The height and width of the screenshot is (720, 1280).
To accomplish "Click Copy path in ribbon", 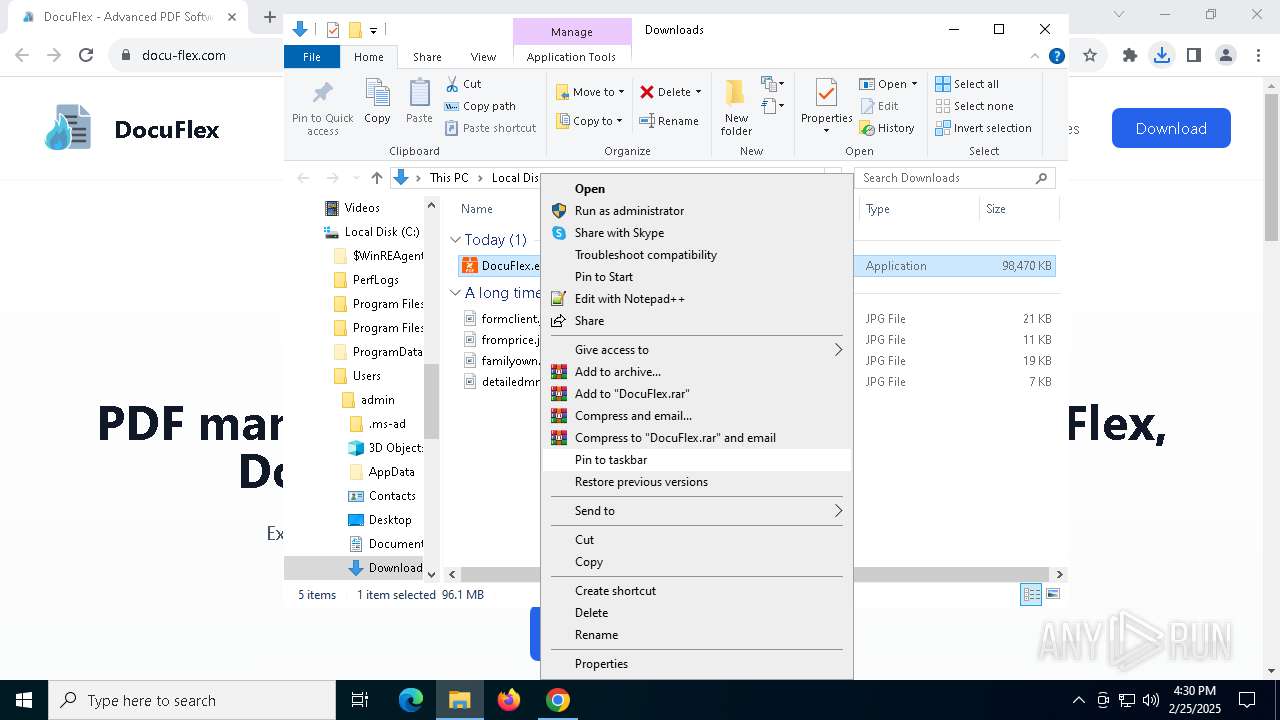I will click(x=480, y=106).
